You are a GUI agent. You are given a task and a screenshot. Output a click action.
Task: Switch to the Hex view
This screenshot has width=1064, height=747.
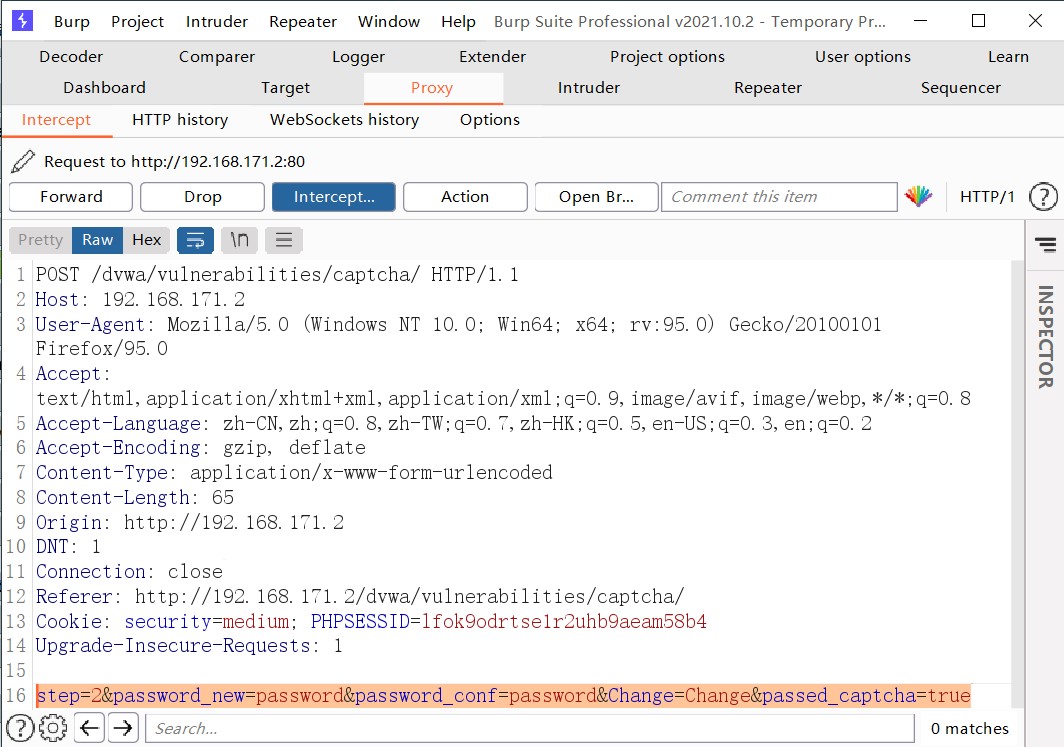tap(147, 240)
